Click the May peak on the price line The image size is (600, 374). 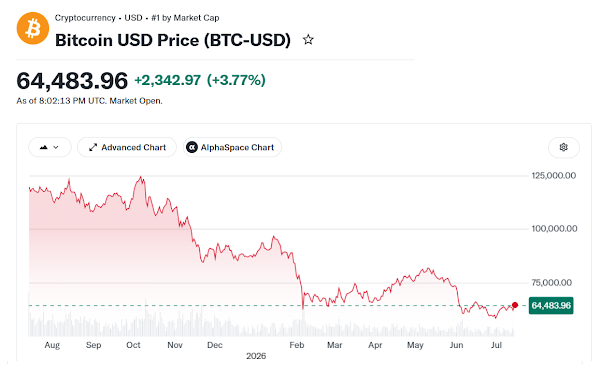click(x=428, y=269)
